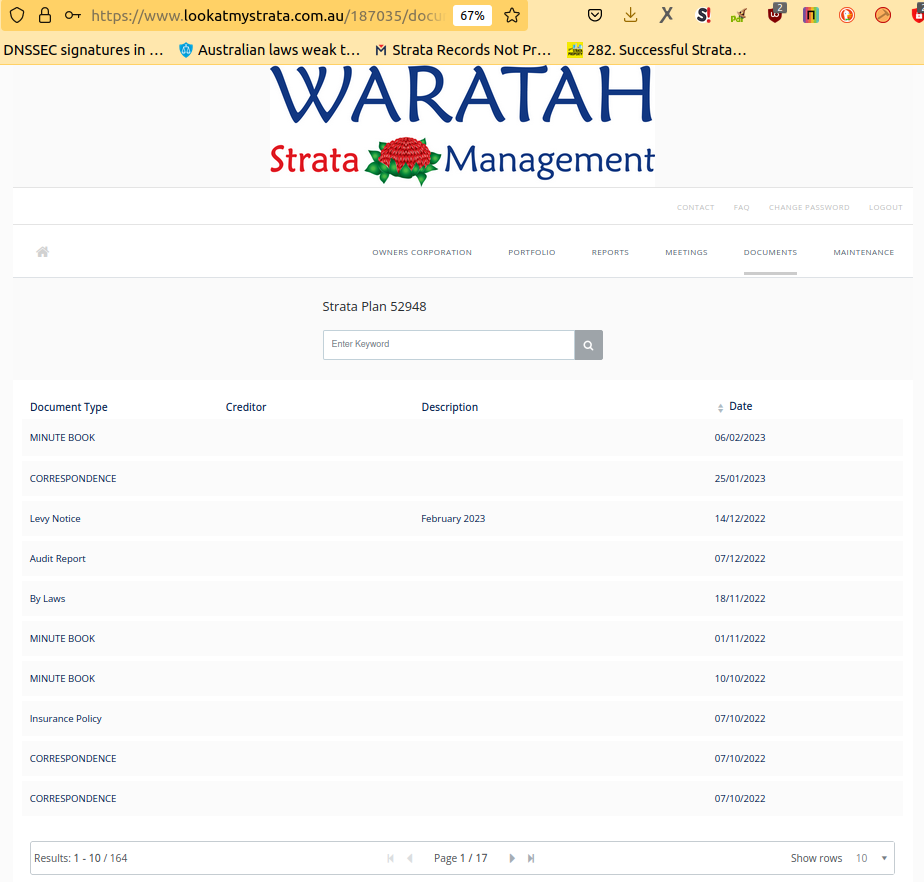Click the 18/11/2022 date cell
This screenshot has height=882, width=924.
click(x=740, y=599)
